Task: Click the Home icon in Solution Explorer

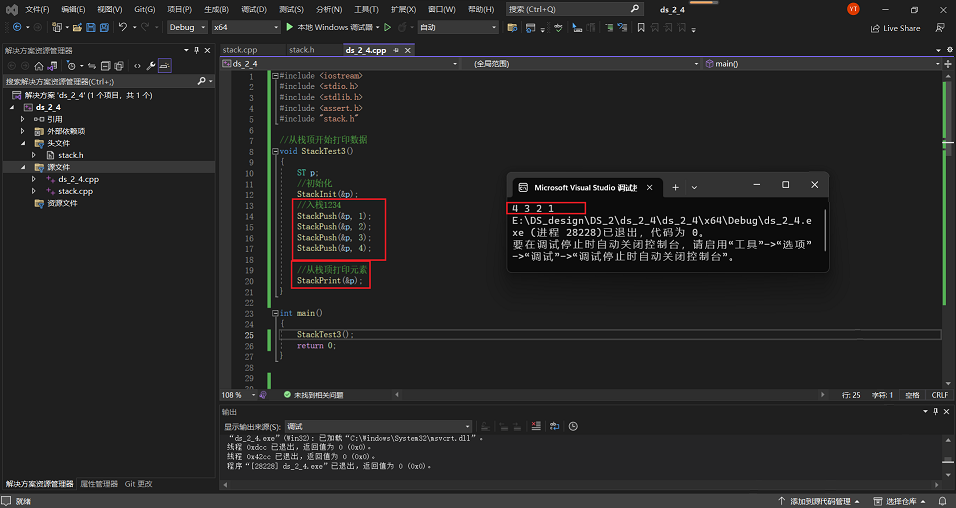Action: click(39, 66)
